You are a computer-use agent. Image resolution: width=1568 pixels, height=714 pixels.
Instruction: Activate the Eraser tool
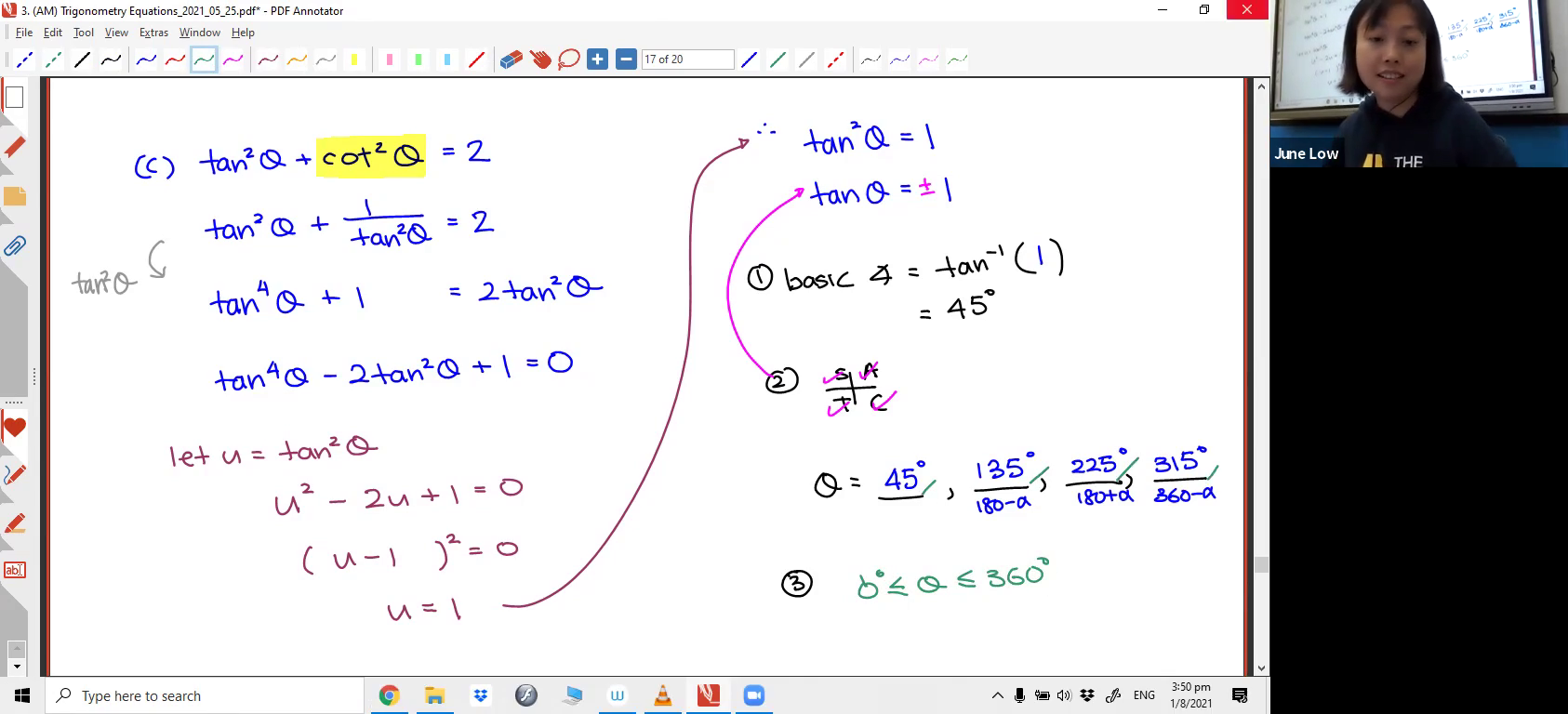click(512, 59)
